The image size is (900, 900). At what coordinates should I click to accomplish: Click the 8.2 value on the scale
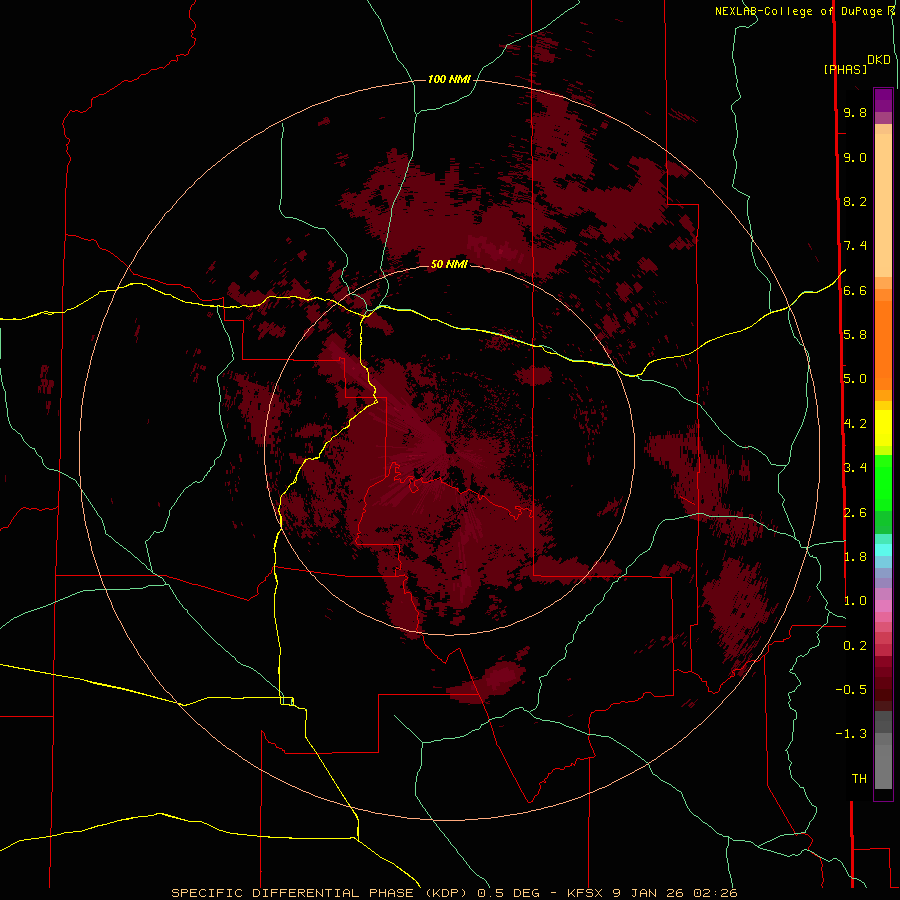pyautogui.click(x=855, y=201)
